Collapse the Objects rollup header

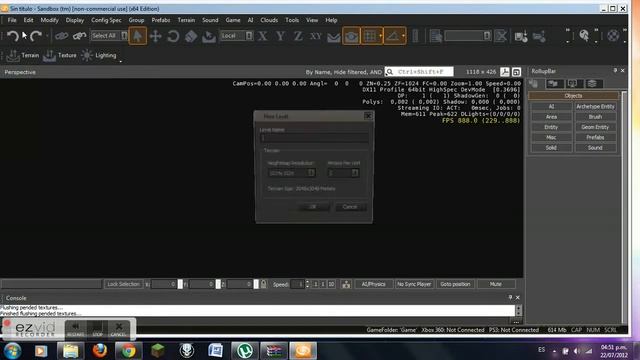573,96
